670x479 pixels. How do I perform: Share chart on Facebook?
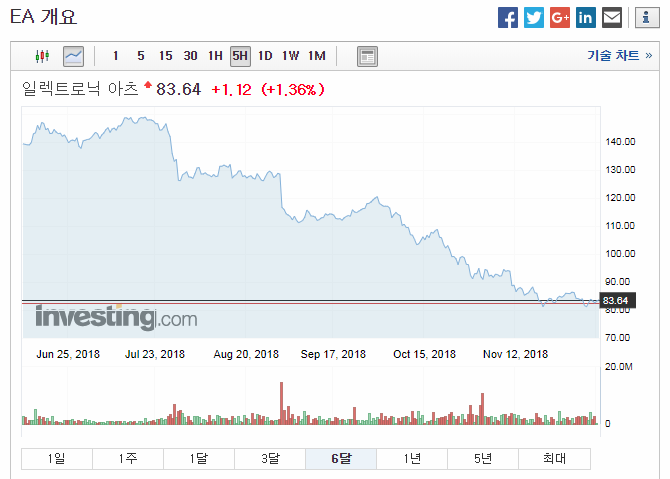click(508, 17)
